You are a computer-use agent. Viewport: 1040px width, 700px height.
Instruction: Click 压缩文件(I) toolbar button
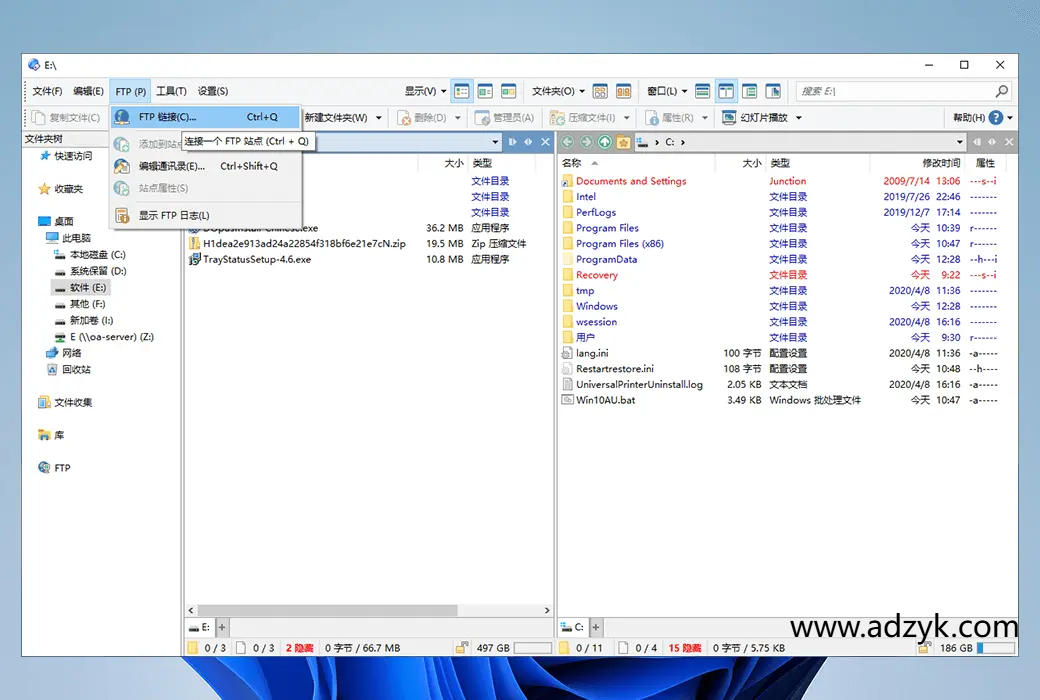click(x=583, y=117)
